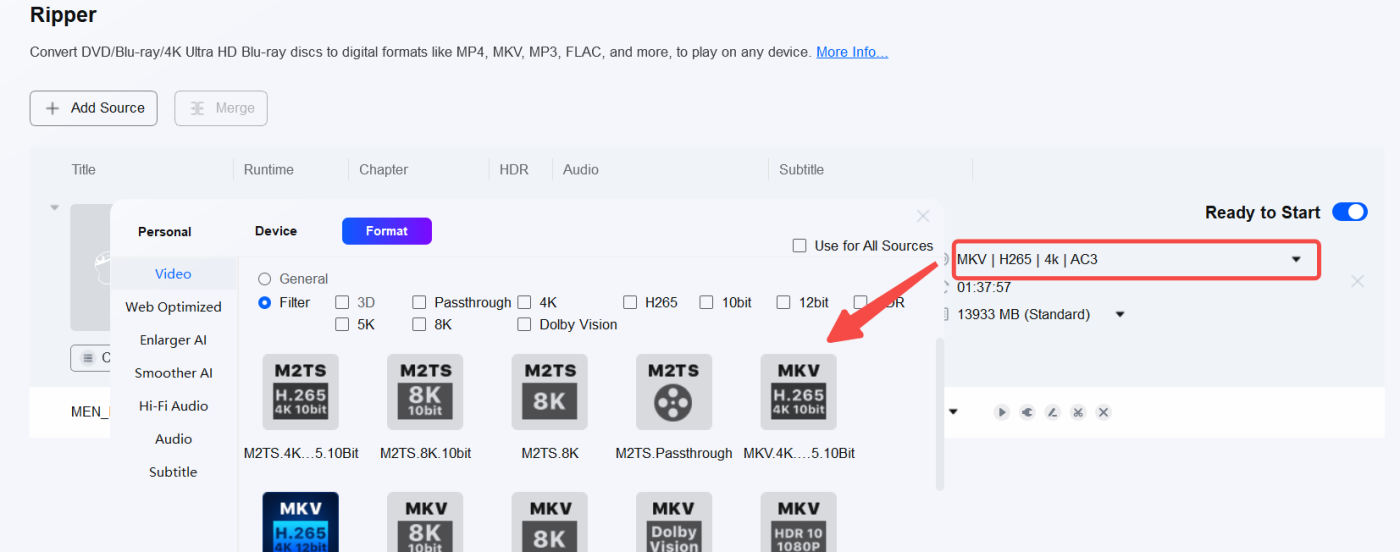Click the play preview icon in the title row
The image size is (1400, 552).
1001,412
